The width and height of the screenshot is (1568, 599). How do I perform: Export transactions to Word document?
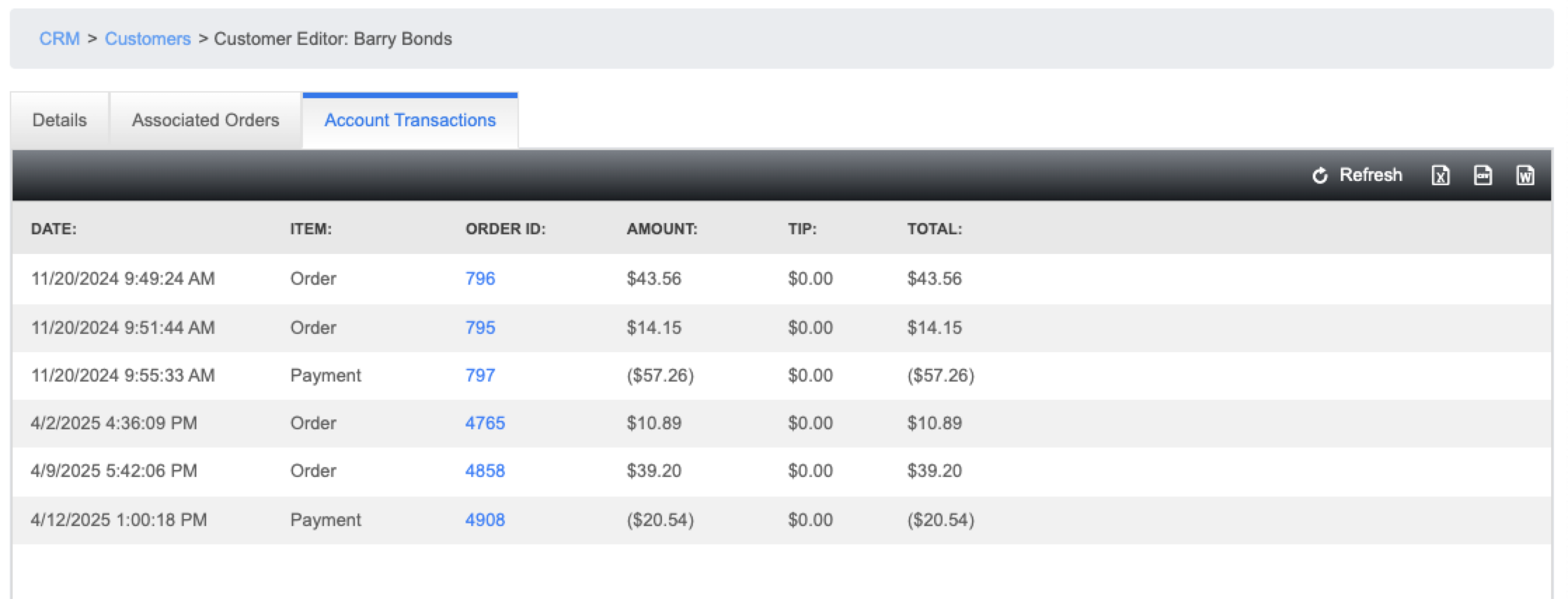(1525, 175)
